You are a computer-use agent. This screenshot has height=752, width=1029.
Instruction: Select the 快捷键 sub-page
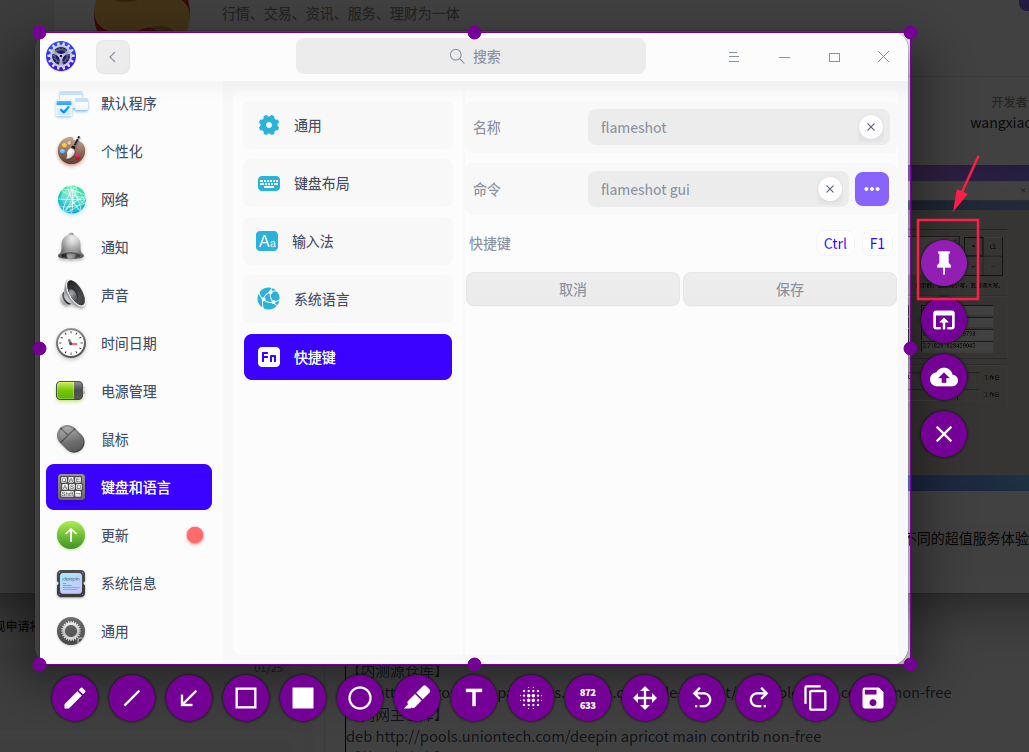pos(348,357)
